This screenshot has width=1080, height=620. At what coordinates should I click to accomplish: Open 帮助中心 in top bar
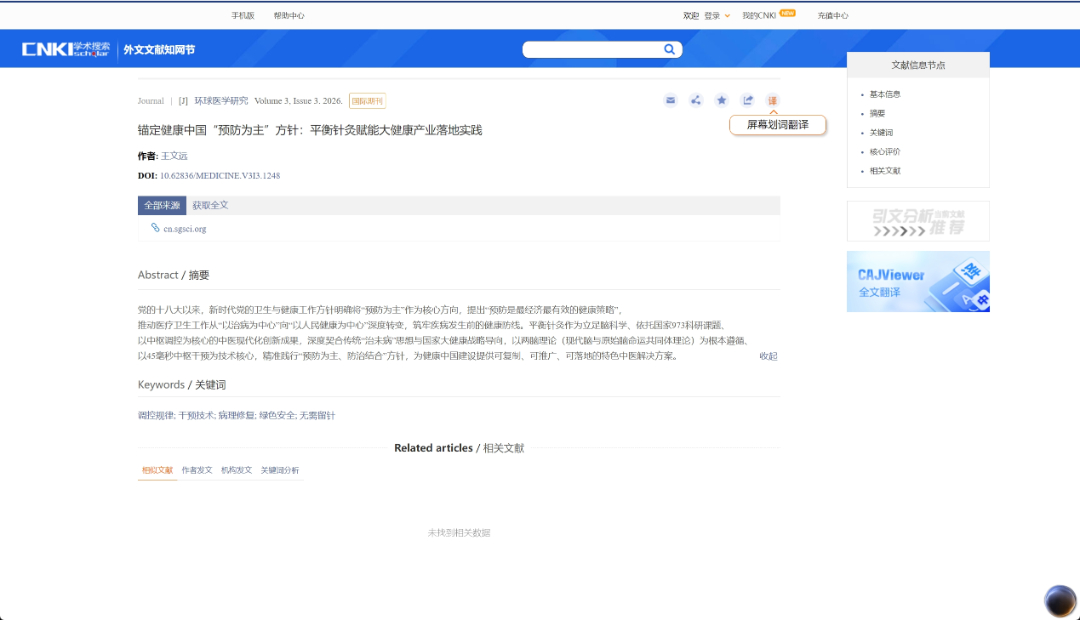pyautogui.click(x=289, y=16)
